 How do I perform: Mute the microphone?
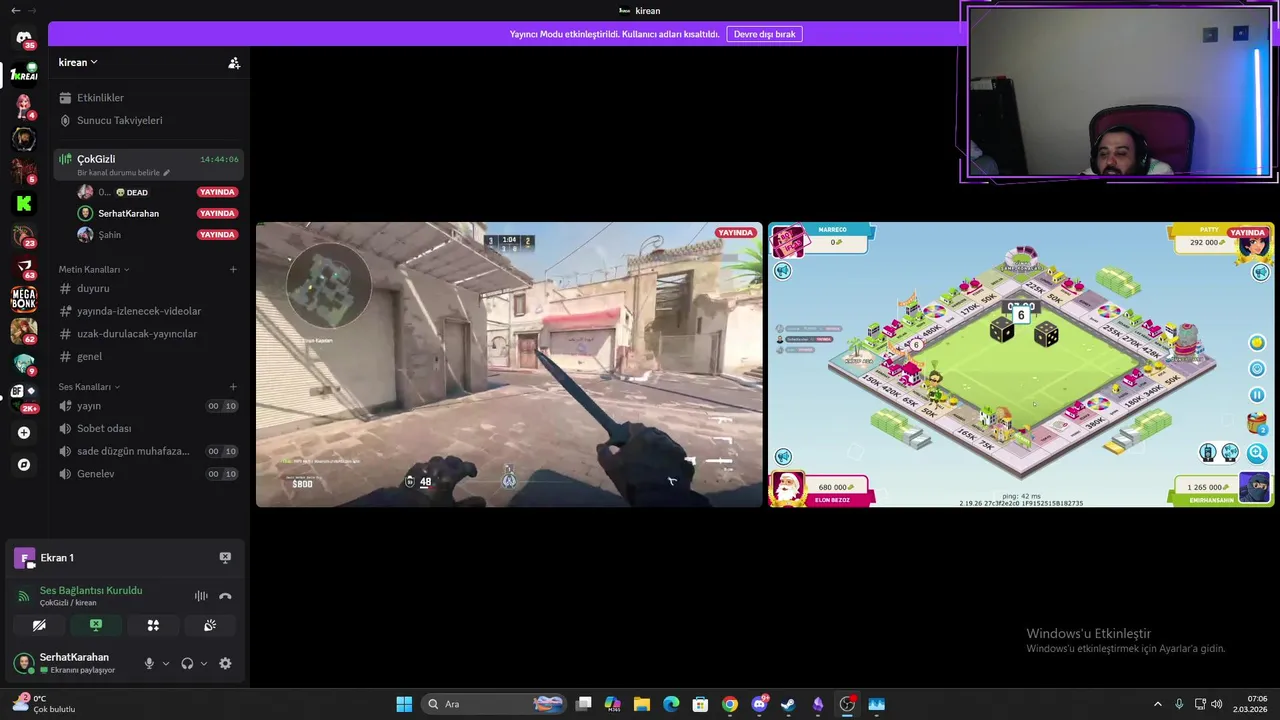(149, 663)
